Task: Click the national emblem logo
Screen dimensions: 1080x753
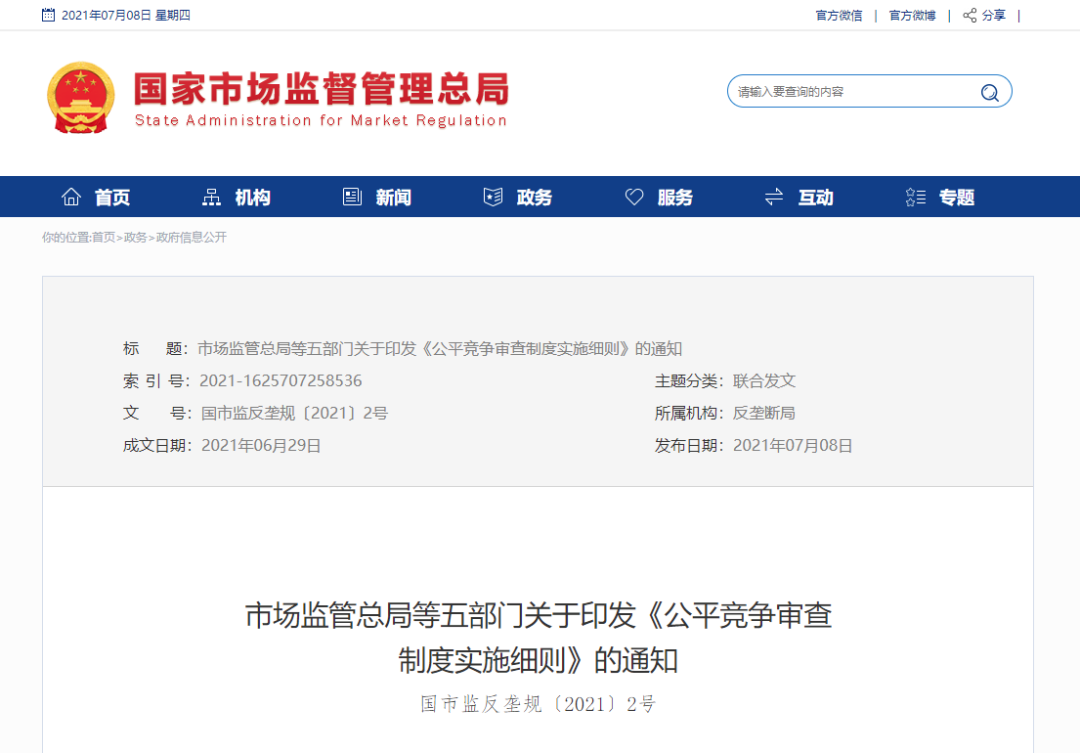Action: pos(81,98)
